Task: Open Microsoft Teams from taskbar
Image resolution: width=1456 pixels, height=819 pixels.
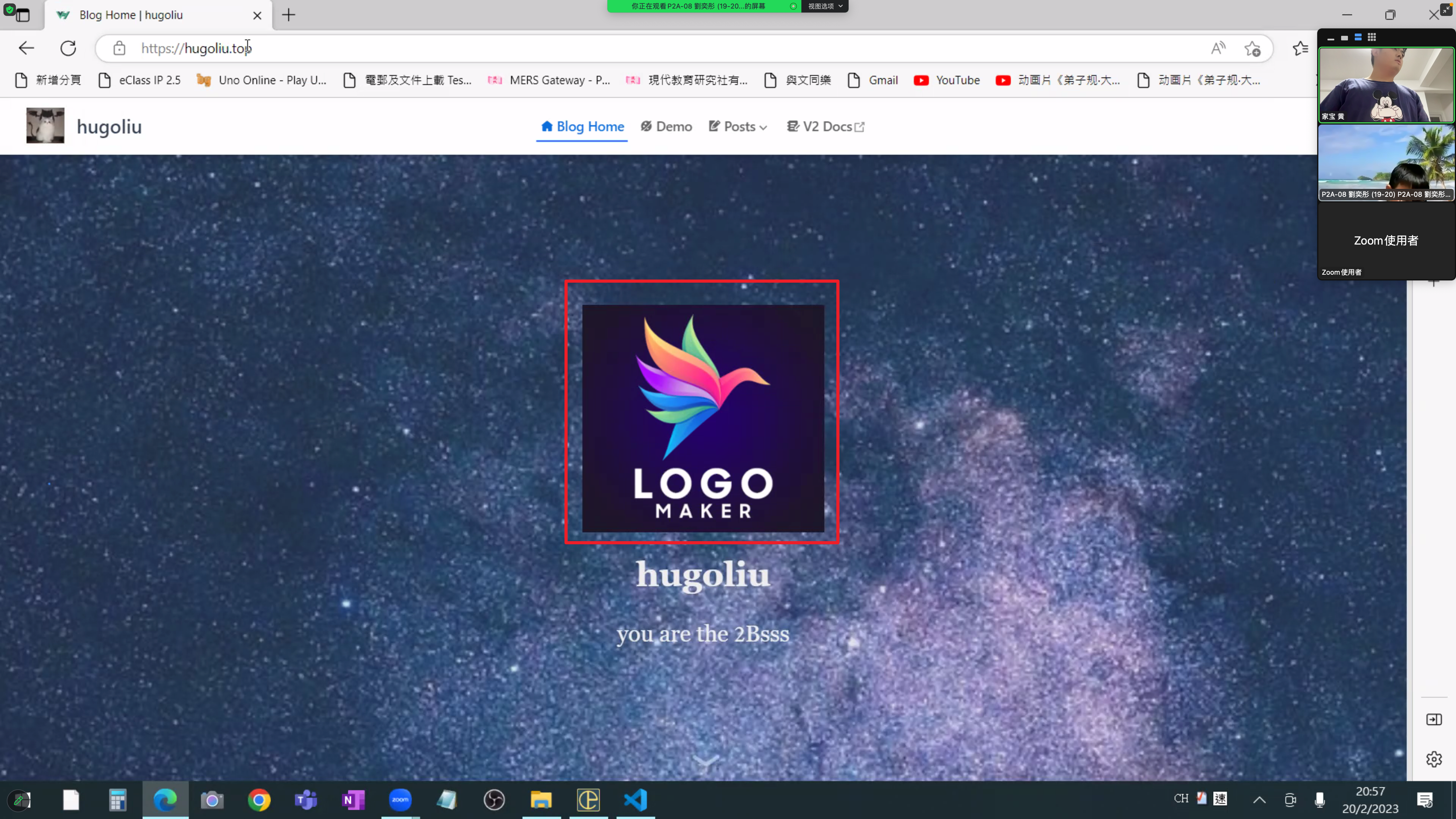Action: [306, 800]
